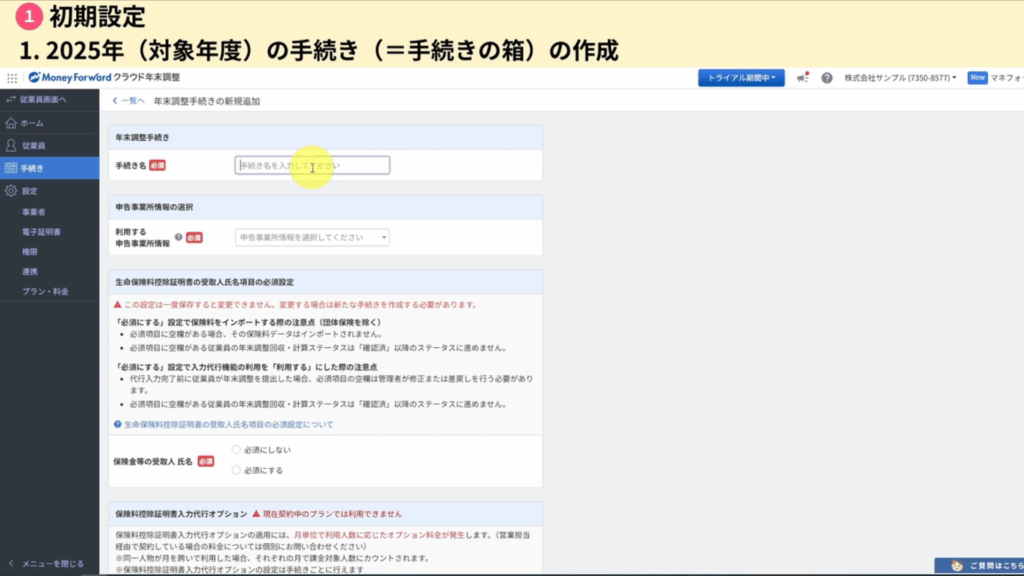Open 電子証明書 in the settings submenu

tap(41, 232)
